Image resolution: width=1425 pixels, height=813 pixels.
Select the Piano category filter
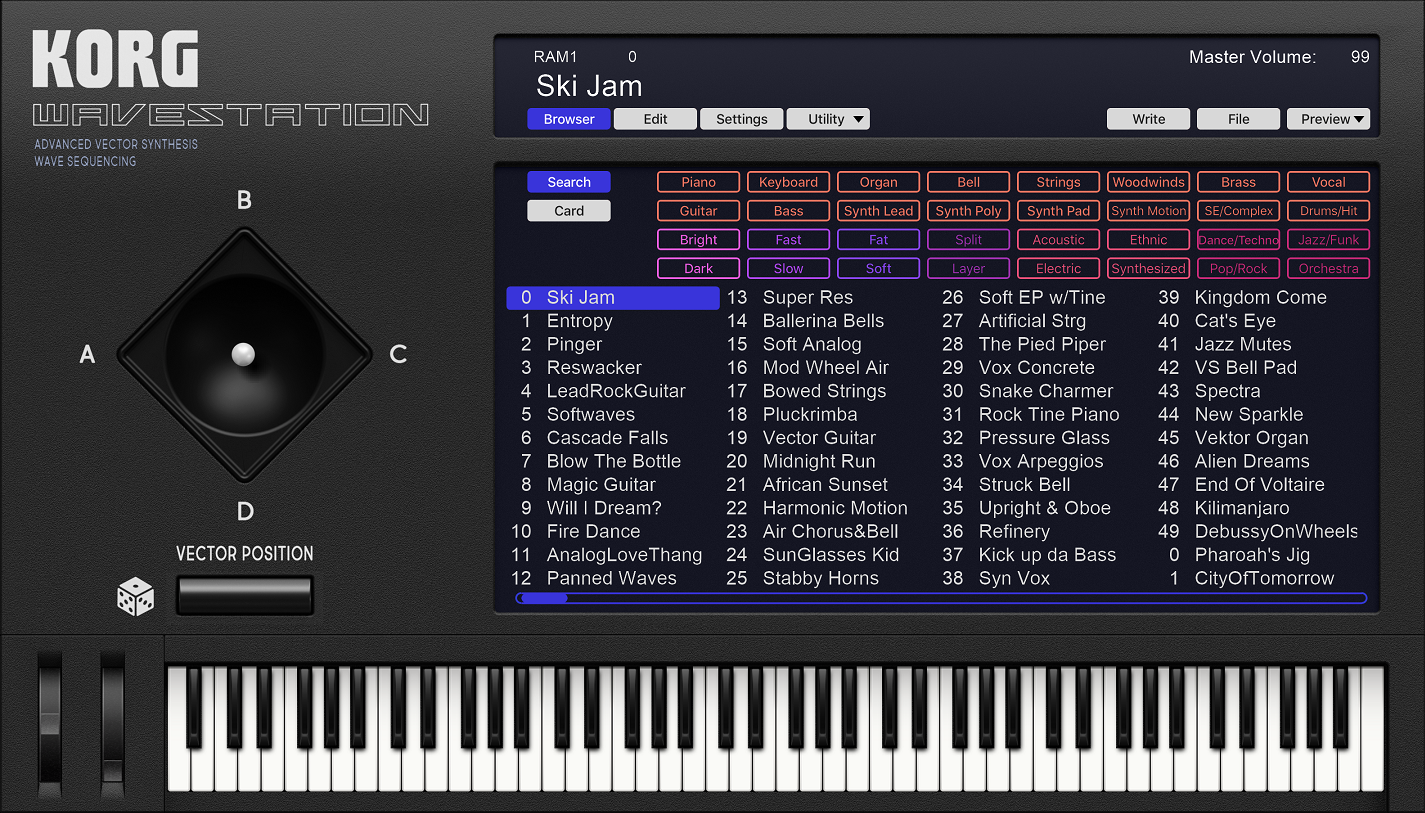coord(698,181)
